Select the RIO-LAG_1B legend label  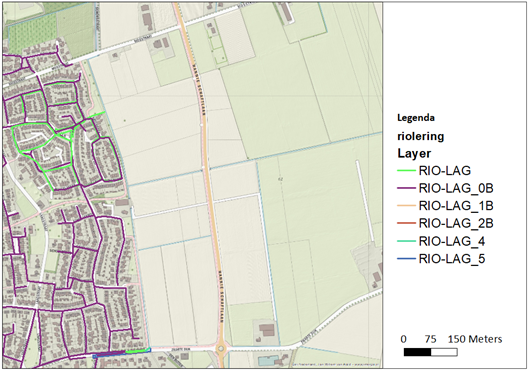pos(456,206)
